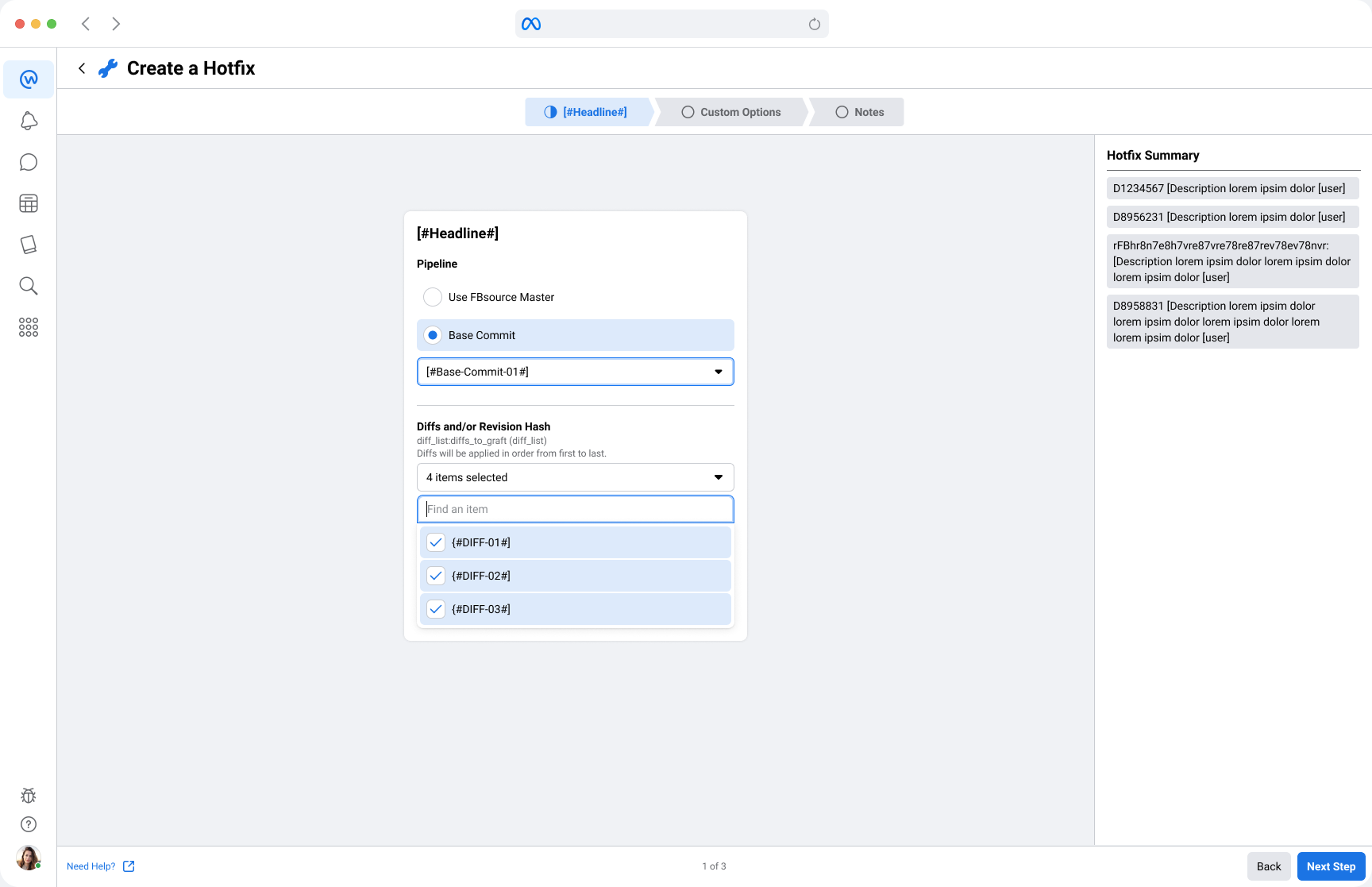Open chat bubble icon in sidebar
This screenshot has width=1372, height=887.
click(x=29, y=162)
